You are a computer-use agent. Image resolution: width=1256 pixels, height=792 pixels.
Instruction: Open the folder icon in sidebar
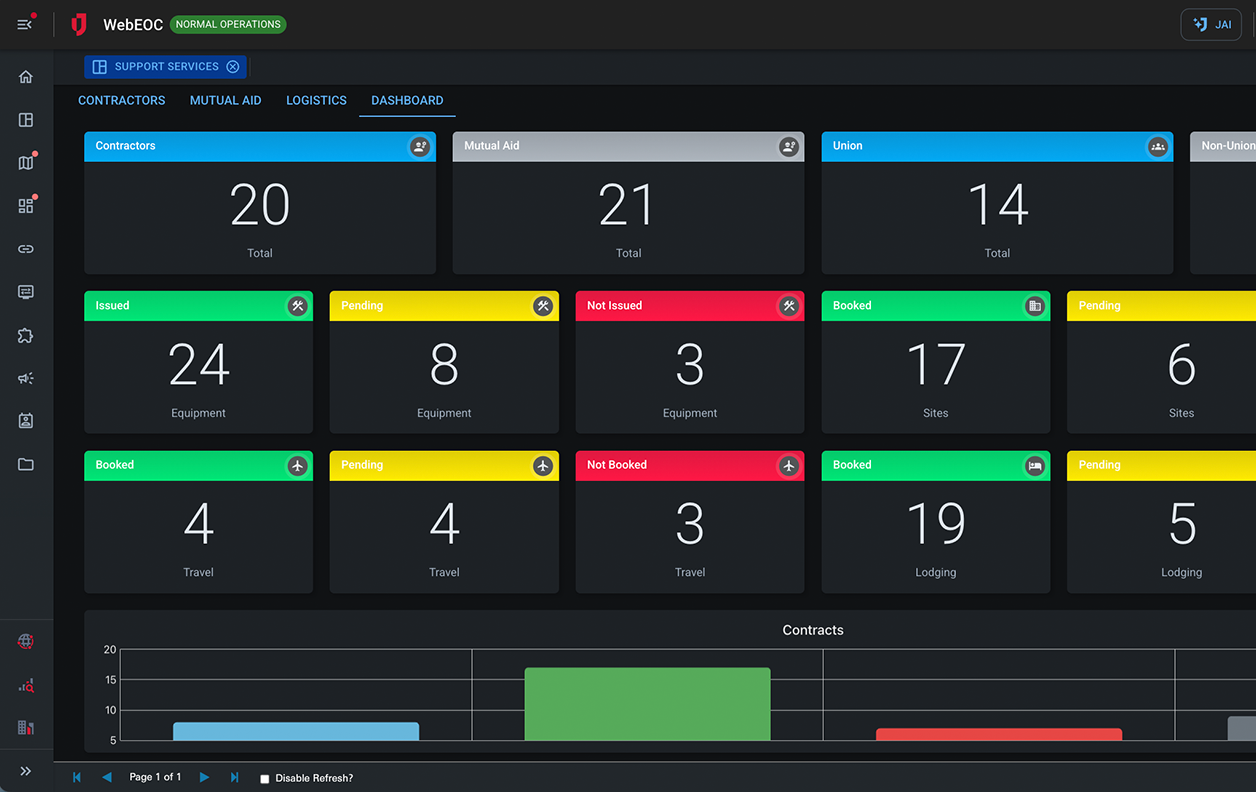point(26,464)
